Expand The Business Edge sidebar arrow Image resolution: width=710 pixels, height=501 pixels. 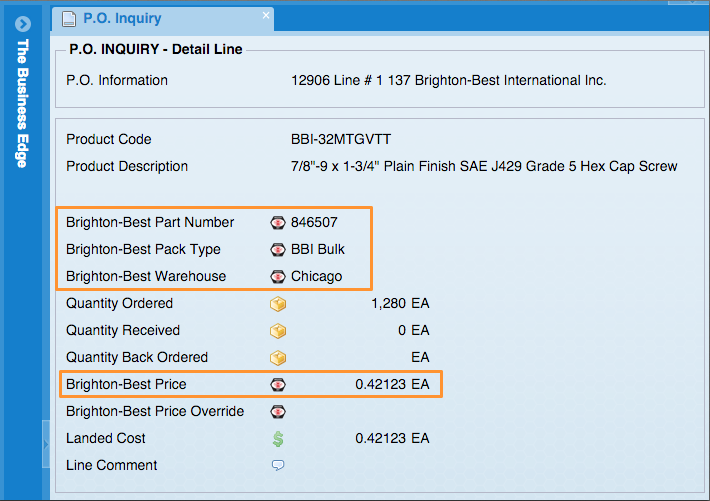pyautogui.click(x=23, y=24)
